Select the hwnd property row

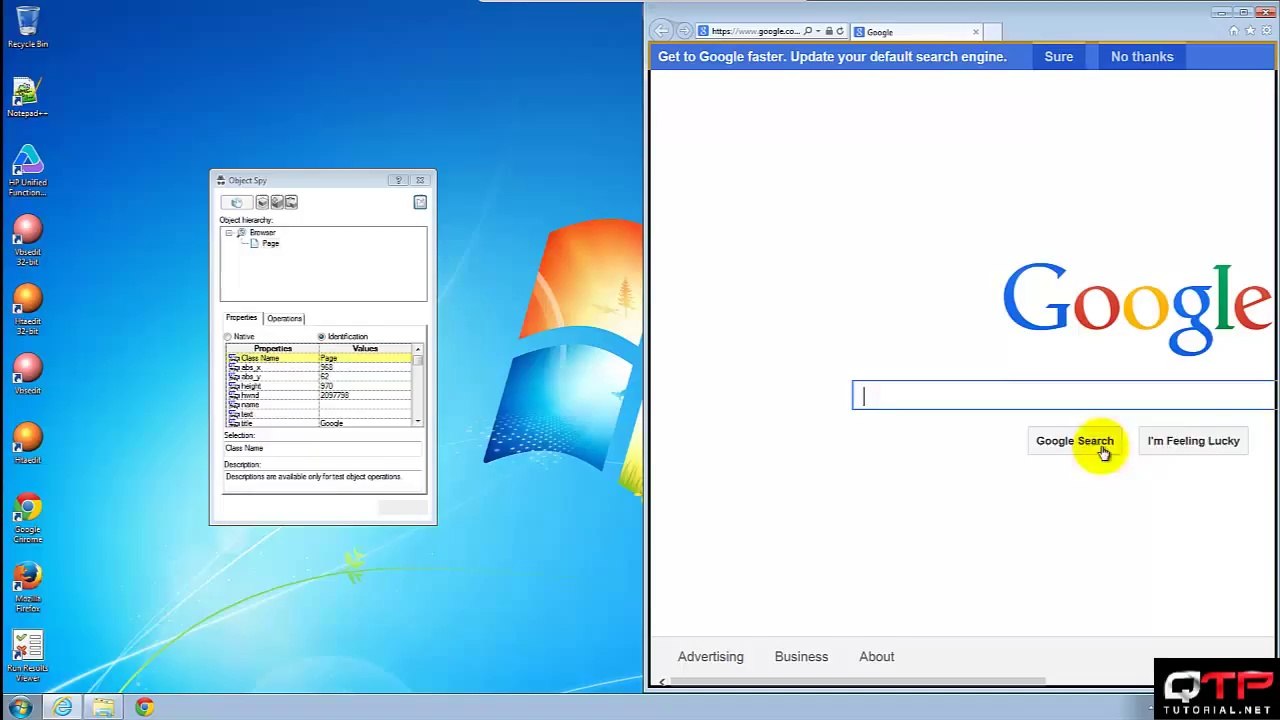pyautogui.click(x=318, y=396)
